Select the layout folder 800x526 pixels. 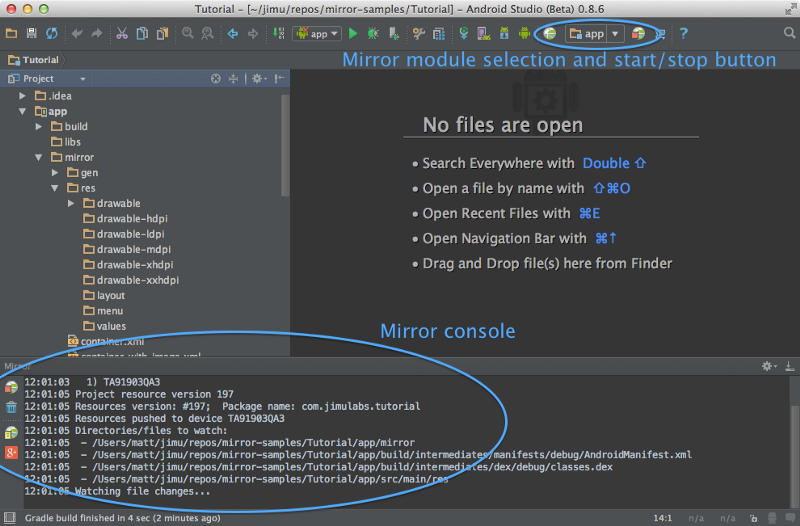coord(104,295)
